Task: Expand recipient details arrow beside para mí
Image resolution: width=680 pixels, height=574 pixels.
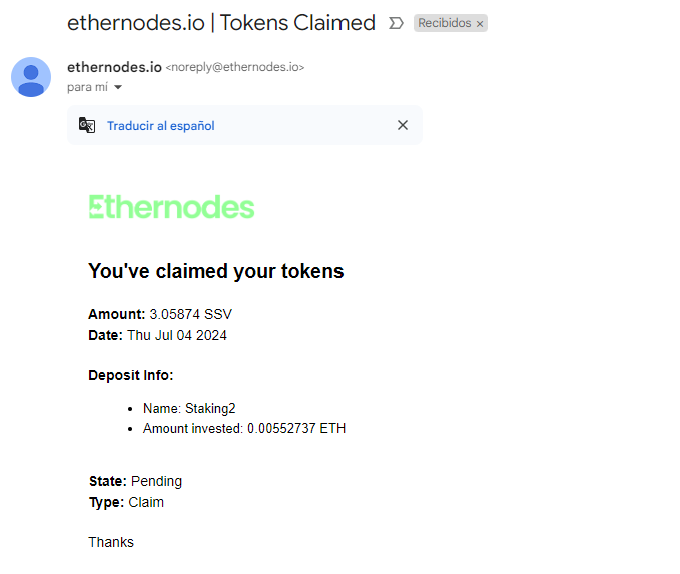Action: click(x=118, y=88)
